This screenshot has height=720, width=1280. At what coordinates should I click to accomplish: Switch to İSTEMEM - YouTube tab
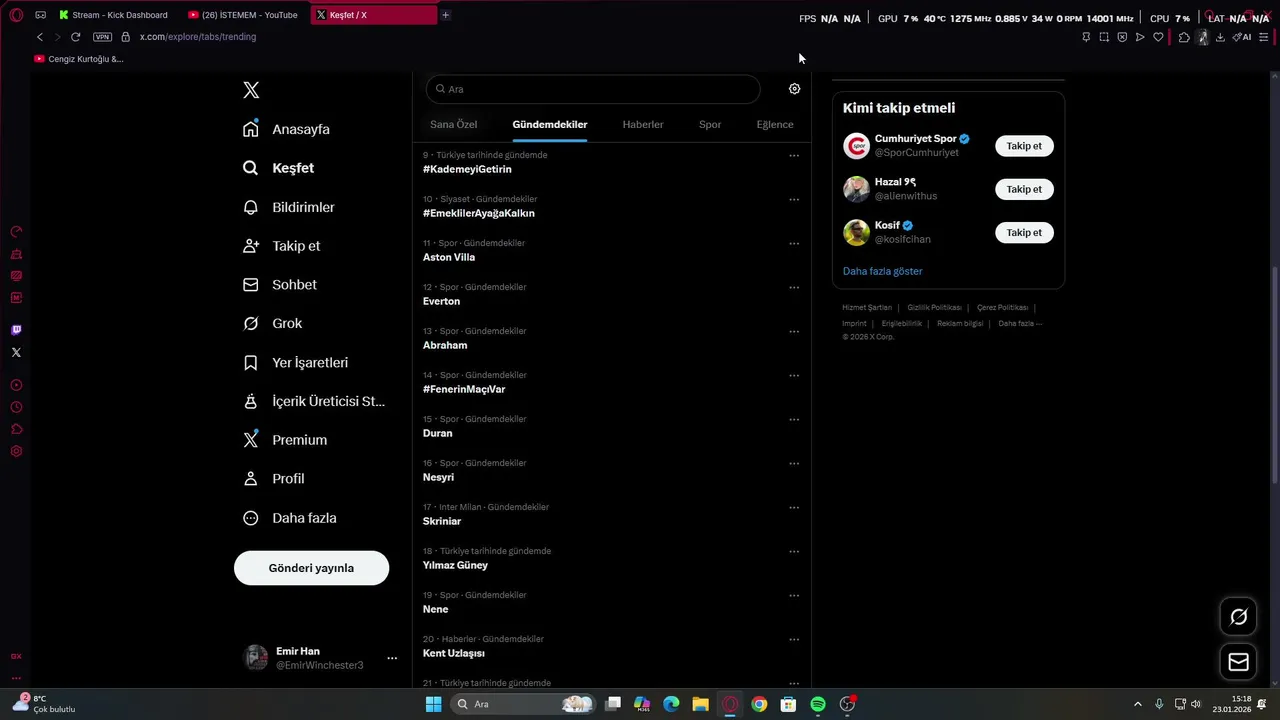click(244, 15)
